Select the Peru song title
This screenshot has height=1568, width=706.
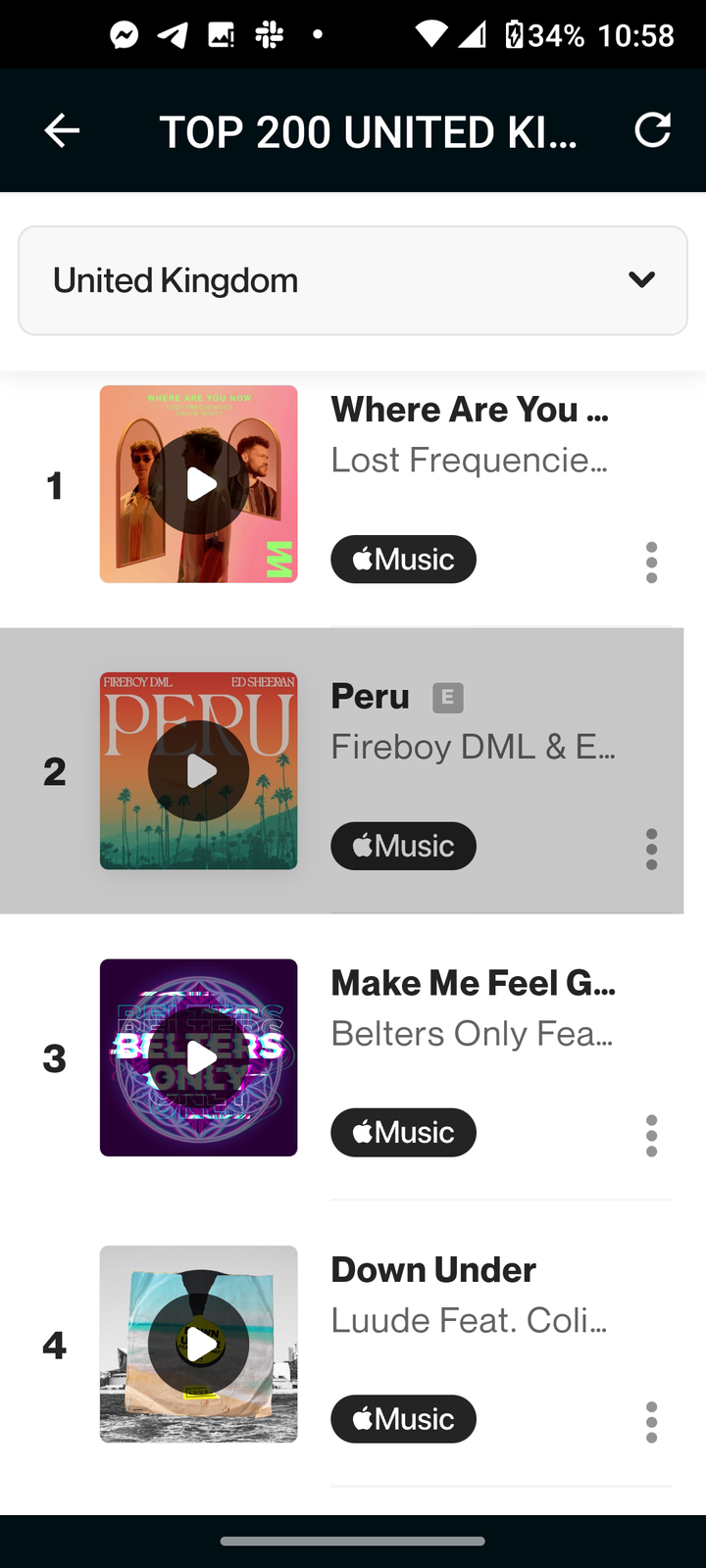370,697
